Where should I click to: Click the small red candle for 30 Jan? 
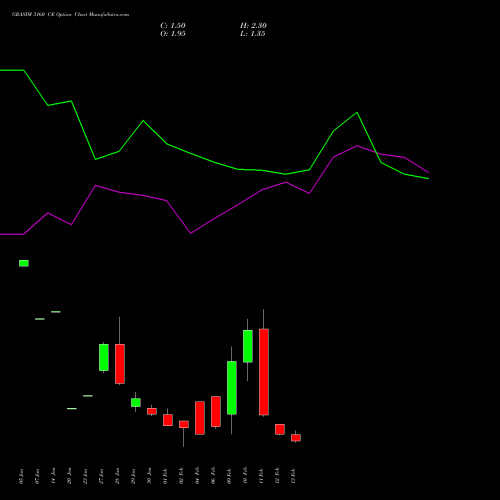tap(152, 411)
